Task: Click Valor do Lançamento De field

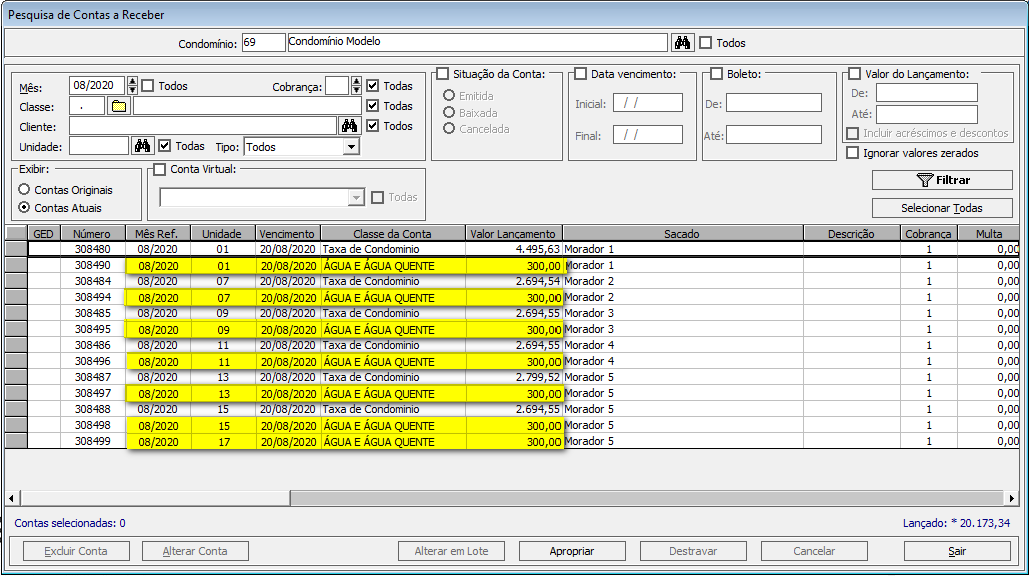Action: point(927,93)
